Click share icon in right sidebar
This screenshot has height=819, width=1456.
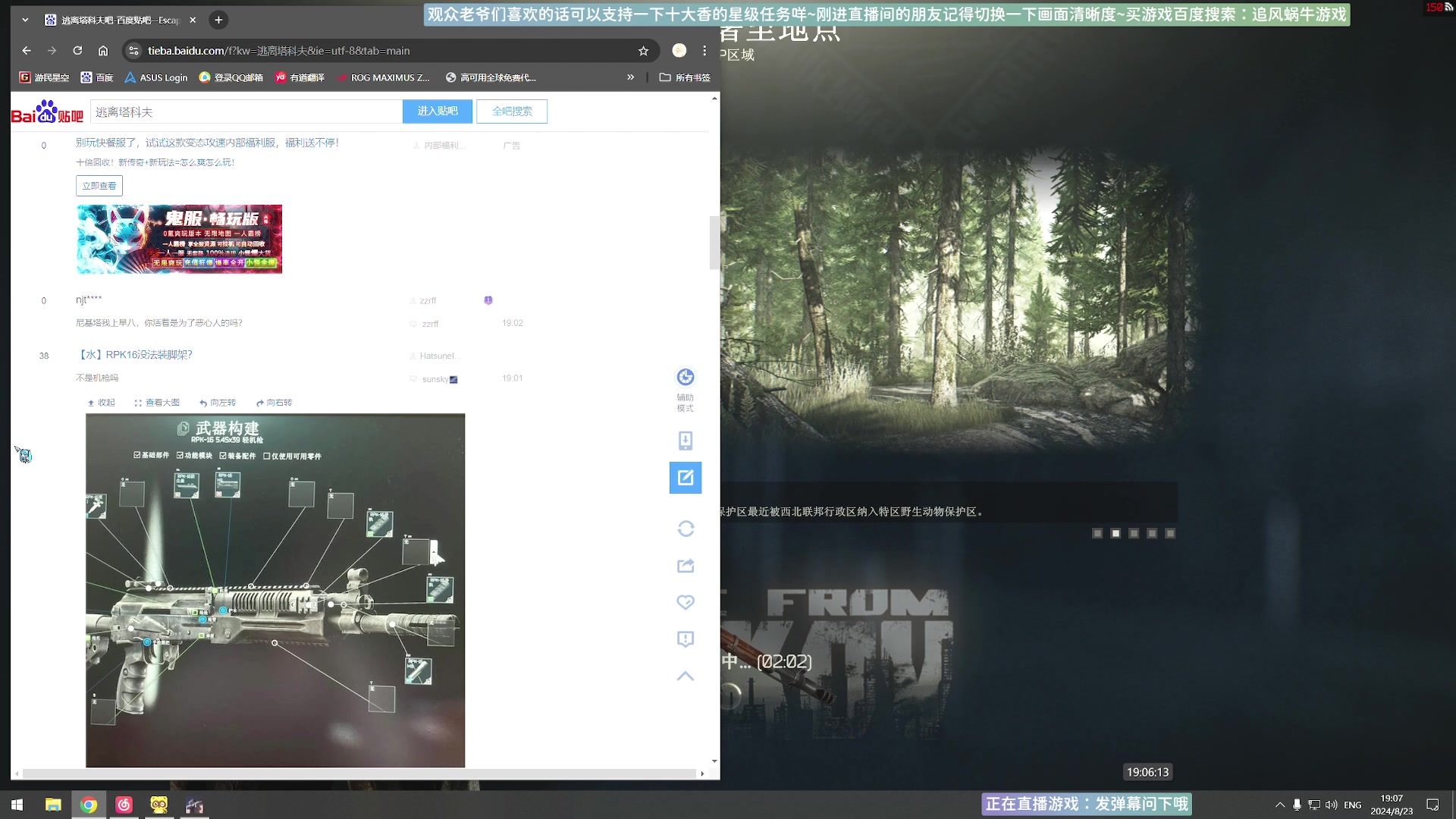(686, 566)
